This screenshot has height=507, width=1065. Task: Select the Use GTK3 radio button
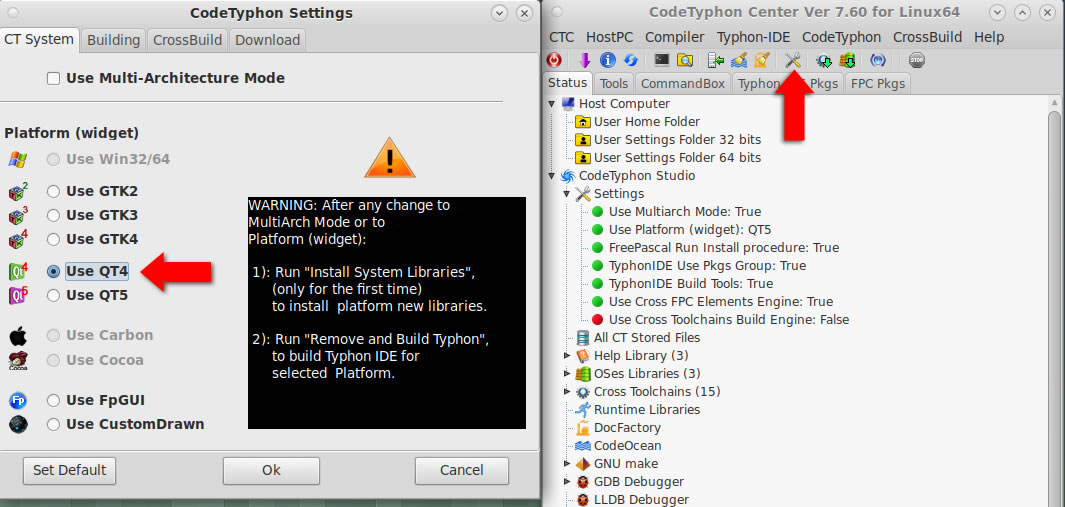click(54, 215)
